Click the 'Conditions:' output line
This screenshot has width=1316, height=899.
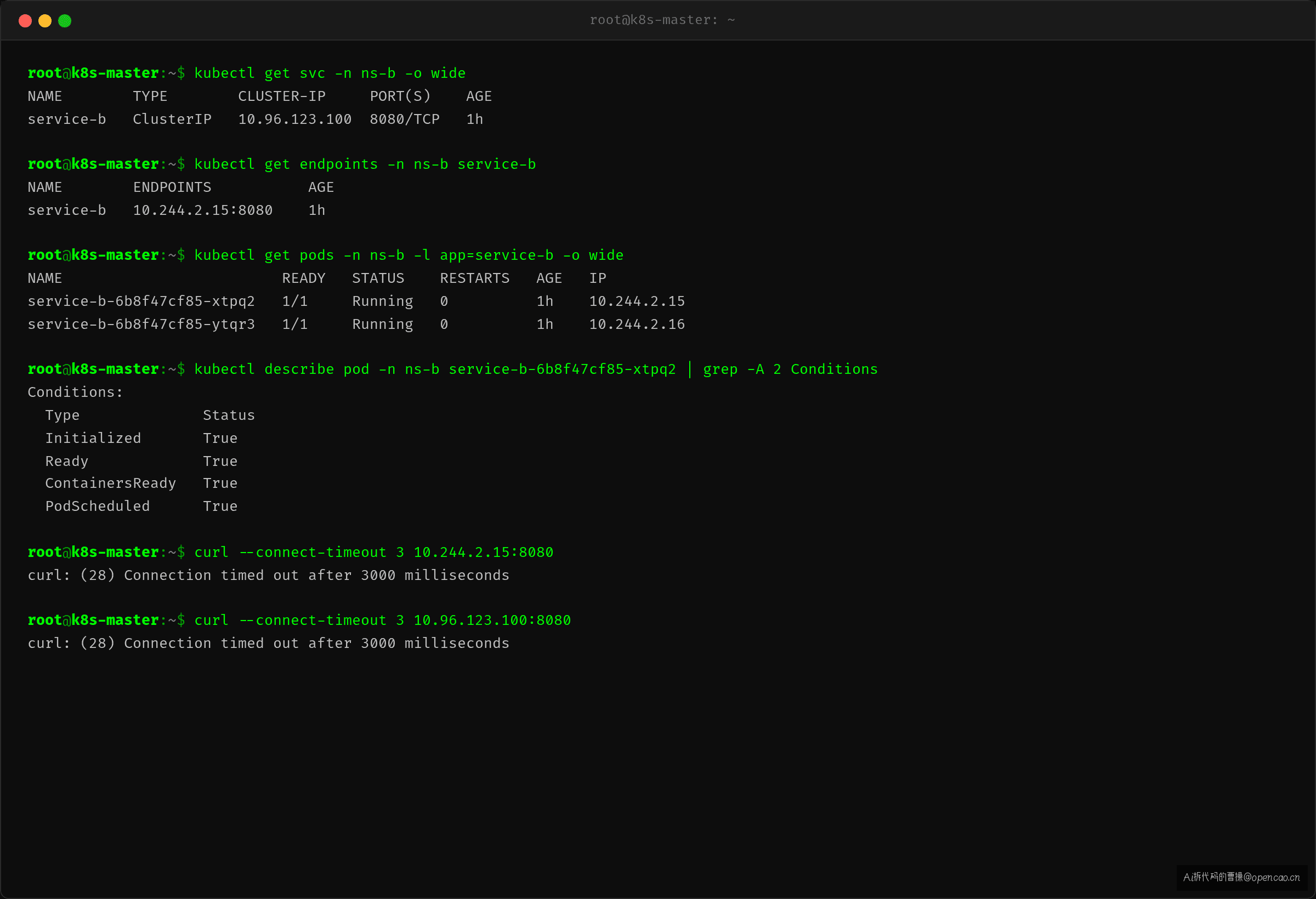[75, 392]
